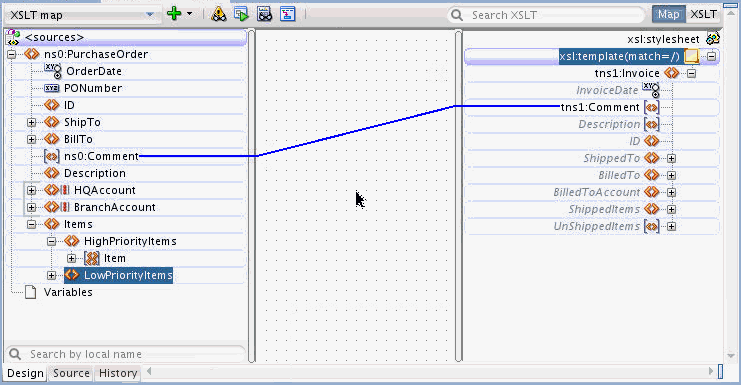Screen dimensions: 741x385
Task: Select the ns0:PurchaseOrder element icon
Action: 32,54
